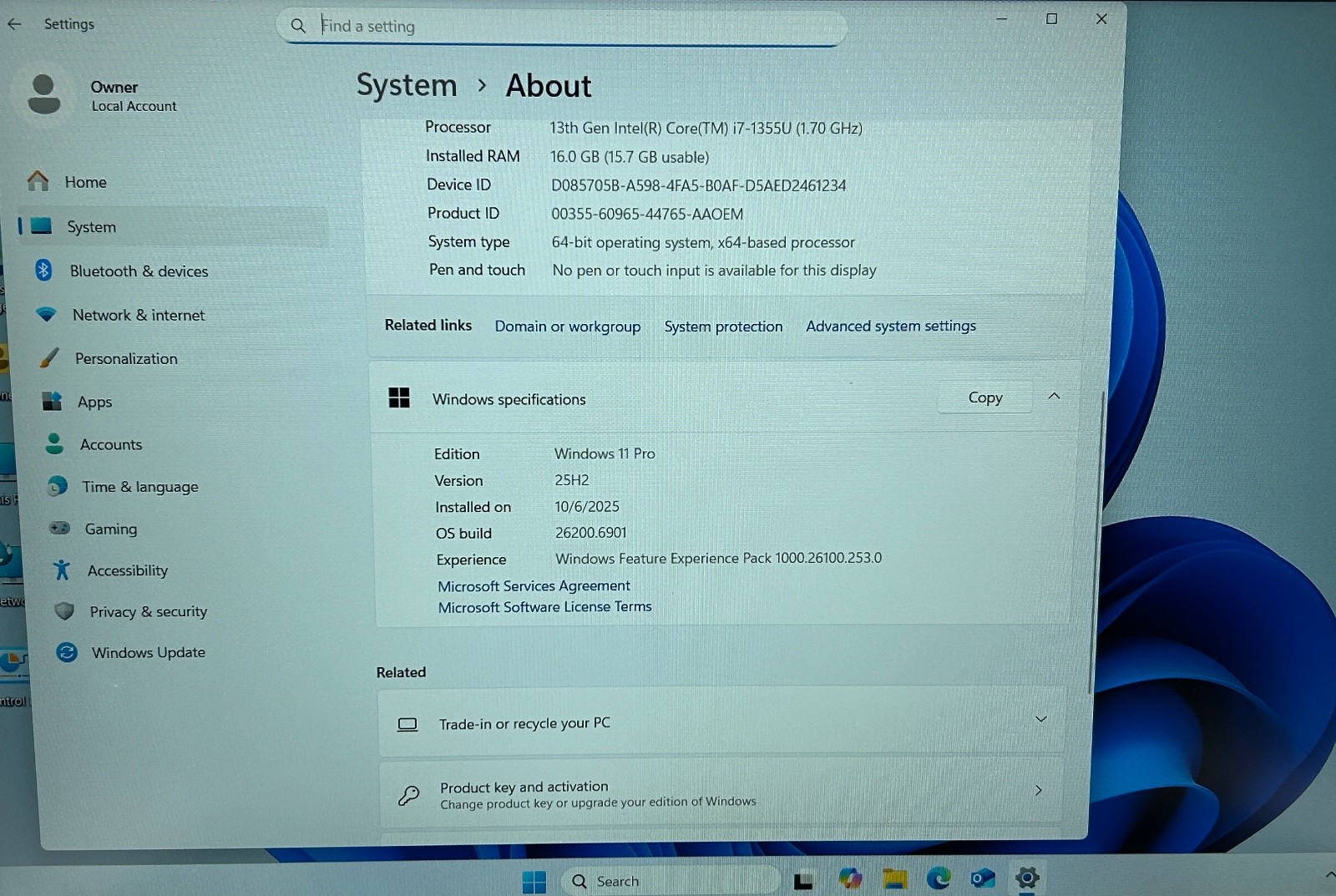Screen dimensions: 1336x896
Task: Click the Product ID value 00355-60965-44765-AAOEM
Action: [x=647, y=214]
